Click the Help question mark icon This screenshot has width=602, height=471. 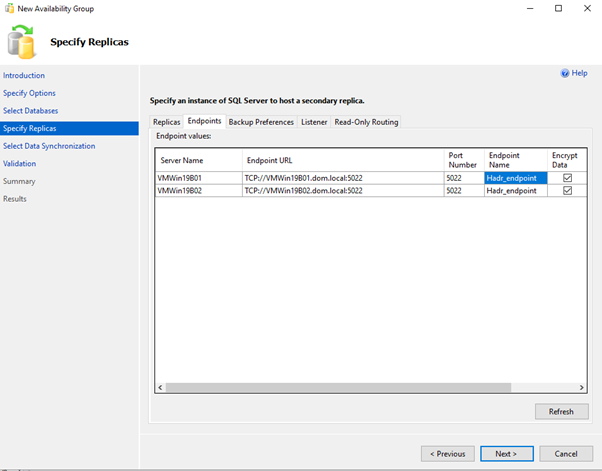tap(565, 73)
